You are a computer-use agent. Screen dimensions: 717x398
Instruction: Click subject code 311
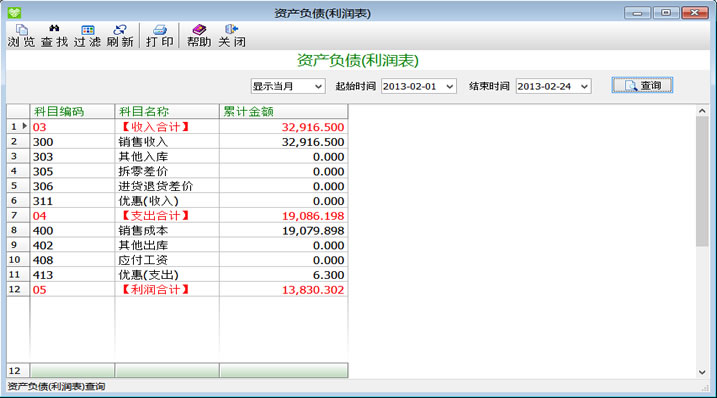43,201
